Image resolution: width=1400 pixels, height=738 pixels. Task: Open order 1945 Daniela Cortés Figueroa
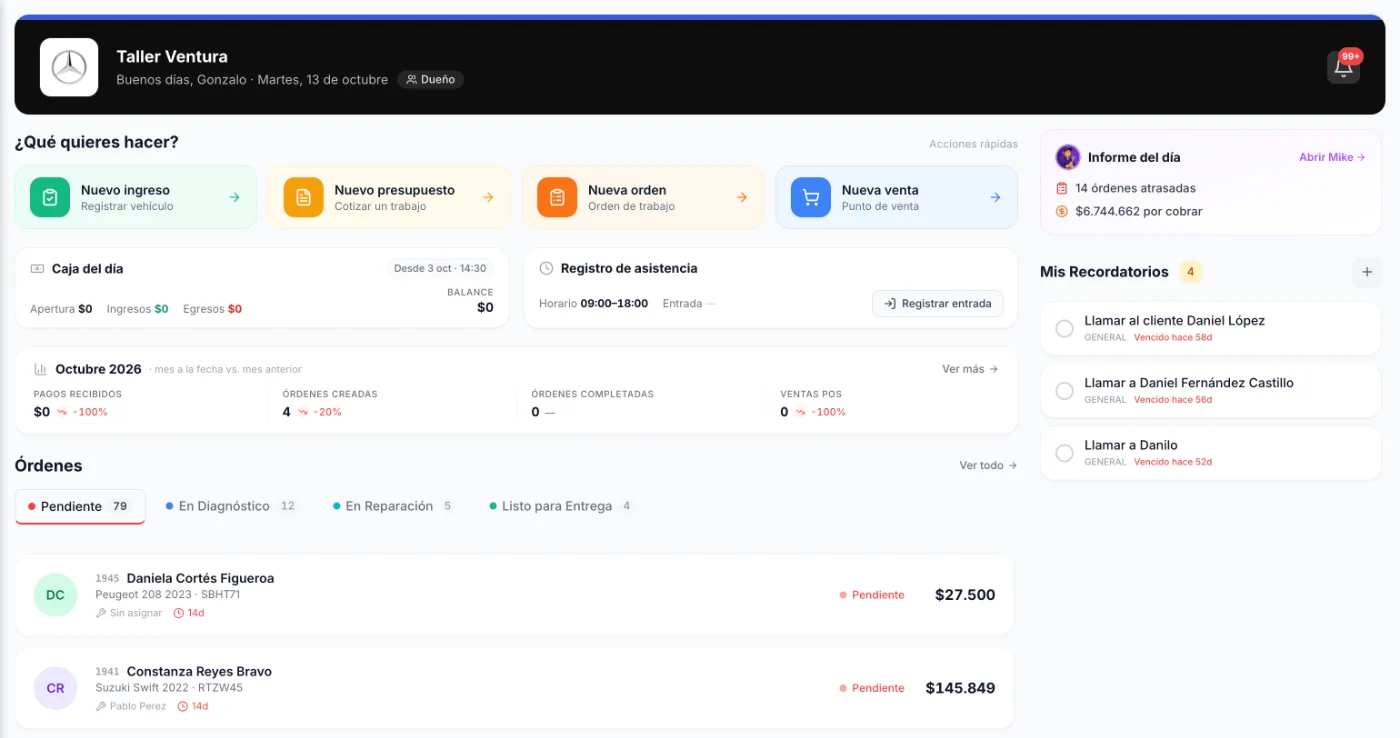click(514, 595)
